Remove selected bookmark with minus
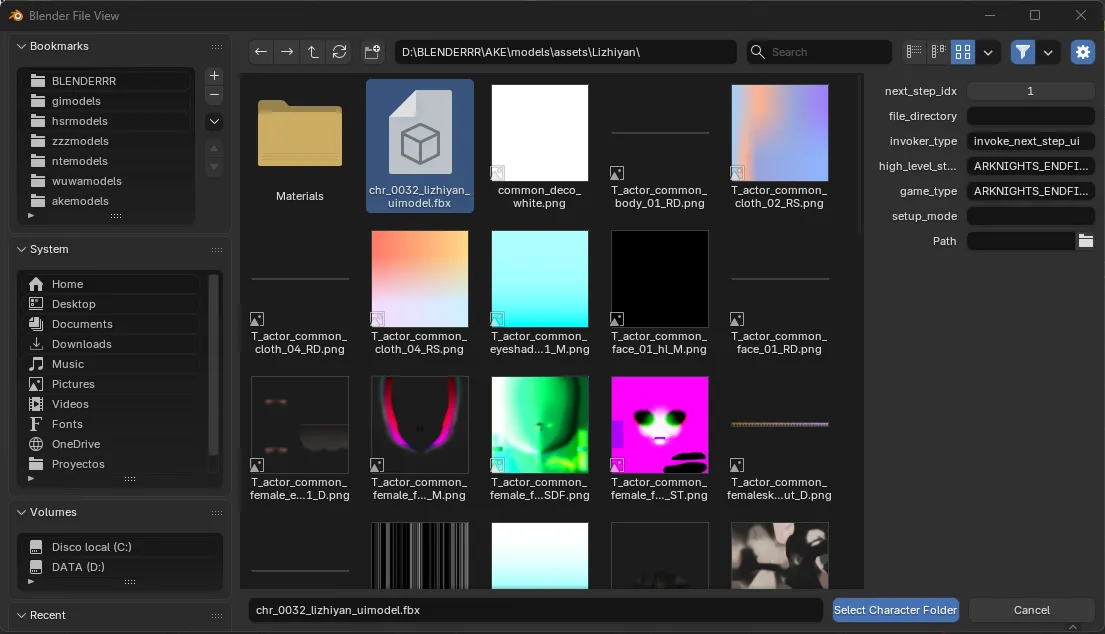The image size is (1105, 634). click(x=214, y=95)
